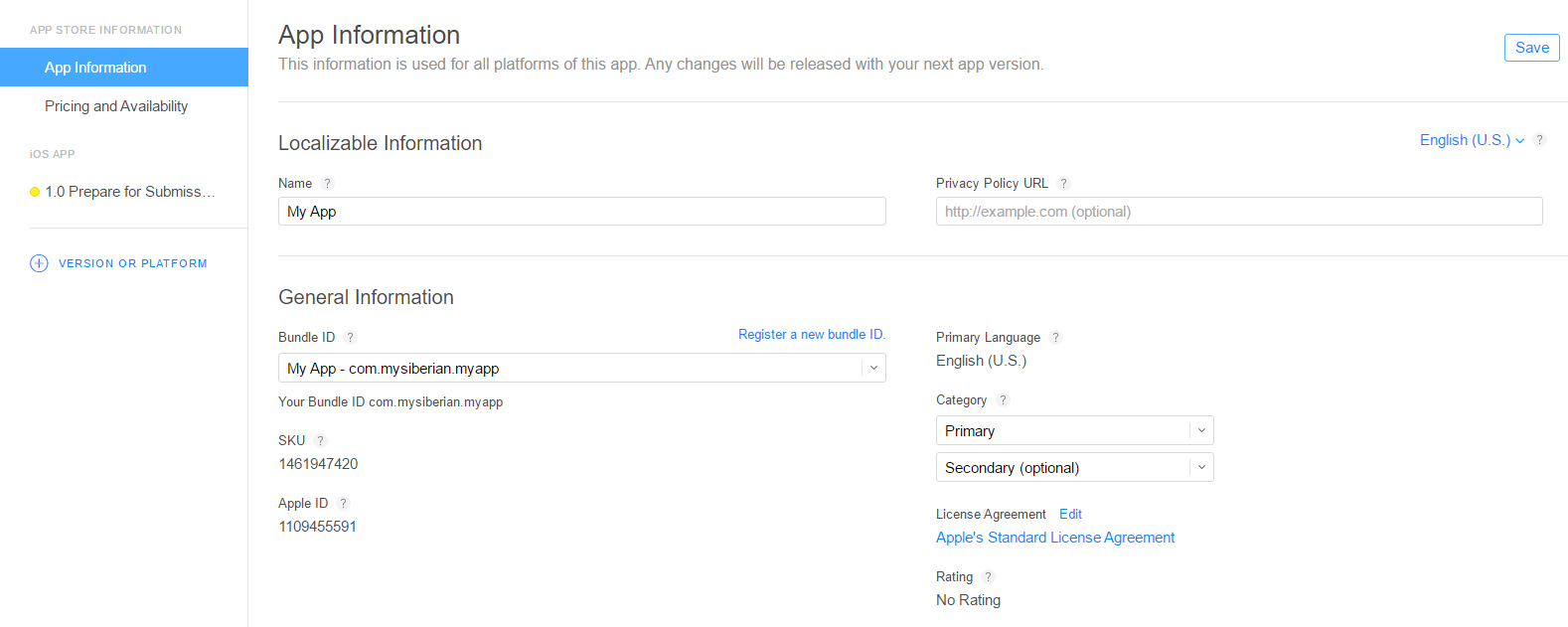Click the Privacy Policy URL input field
1568x627 pixels.
pos(1238,212)
